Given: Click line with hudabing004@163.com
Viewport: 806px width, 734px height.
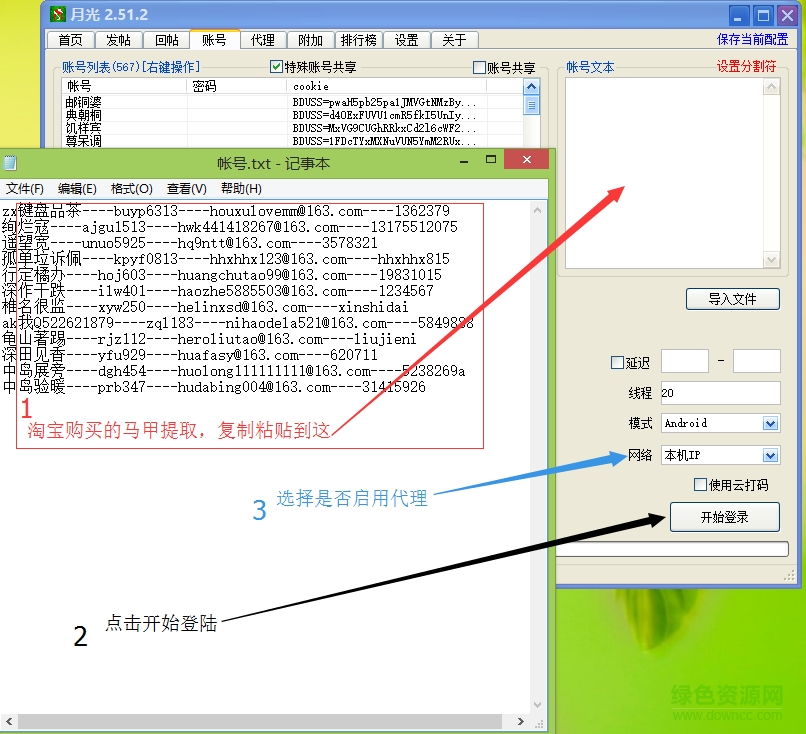Looking at the screenshot, I should point(214,387).
